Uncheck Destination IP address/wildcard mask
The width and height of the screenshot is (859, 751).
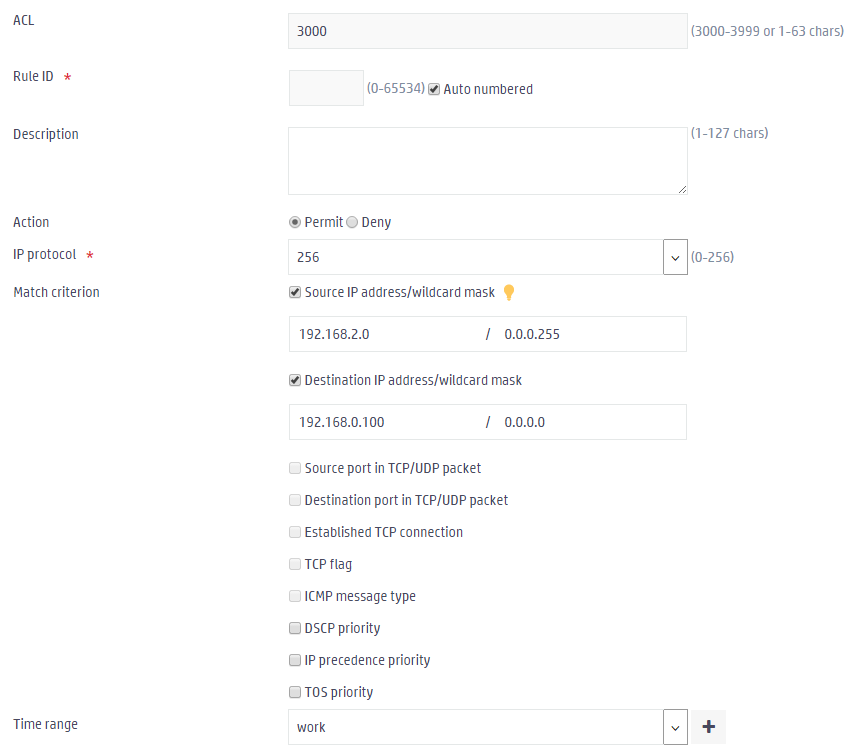[295, 380]
